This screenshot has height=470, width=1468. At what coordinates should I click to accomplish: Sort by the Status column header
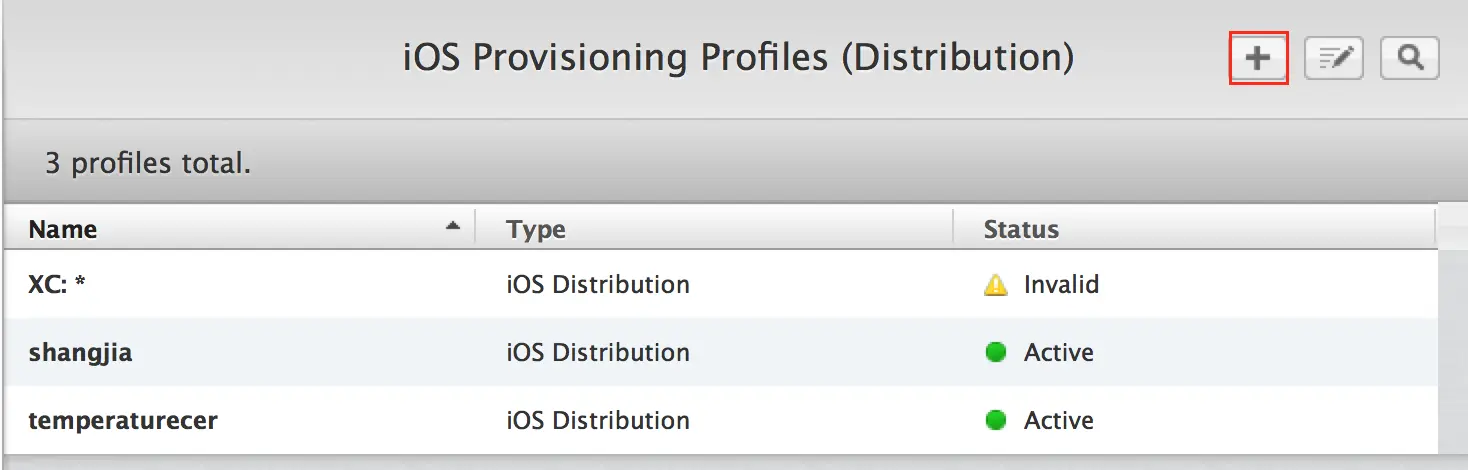[1021, 229]
